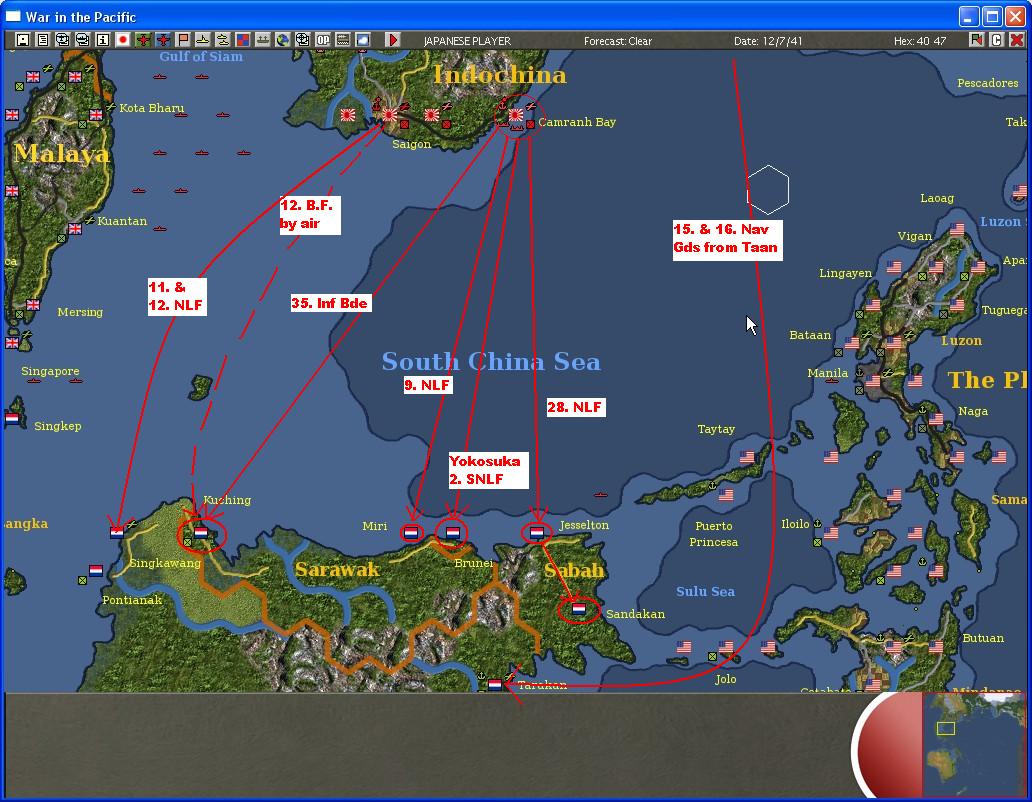Screen dimensions: 1032x802
Task: Click the Dutch flag west of Pontianak
Action: pos(96,570)
